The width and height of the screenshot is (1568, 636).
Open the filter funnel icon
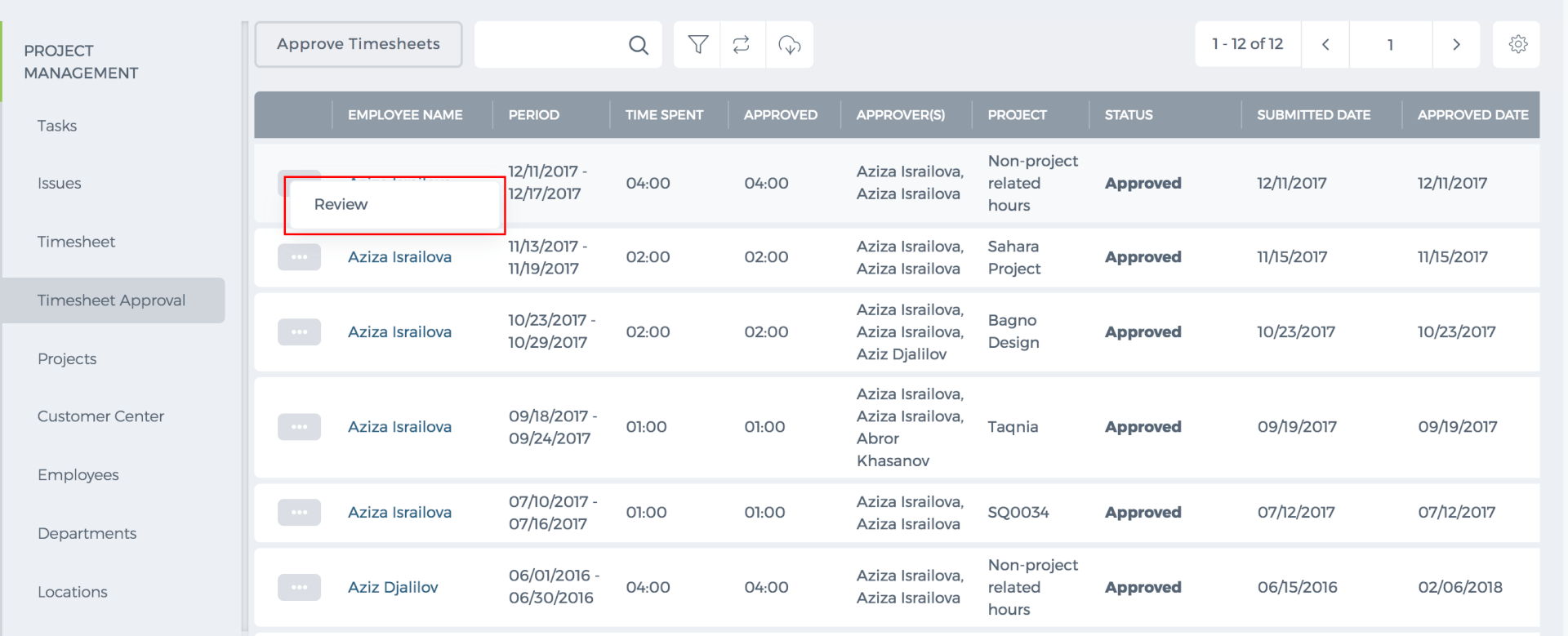coord(697,45)
